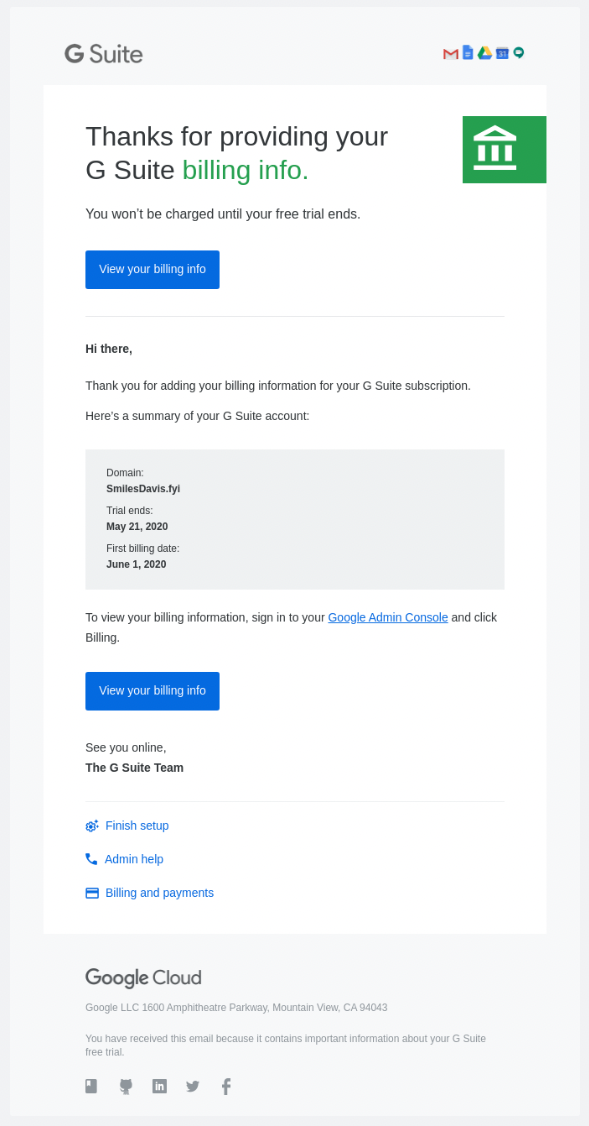Click the G Suite logo
This screenshot has width=589, height=1126.
tap(103, 54)
